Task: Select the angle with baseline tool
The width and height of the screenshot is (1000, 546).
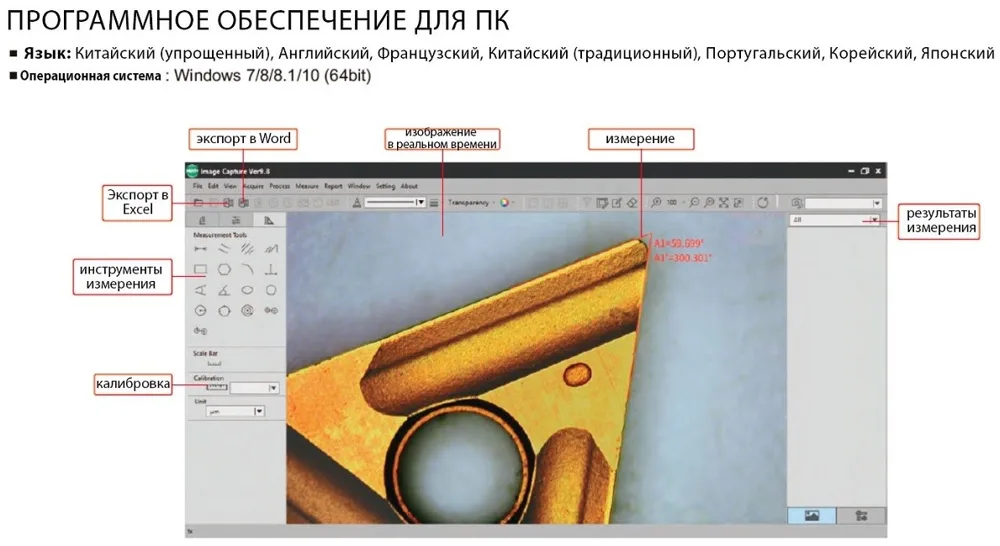Action: 224,290
